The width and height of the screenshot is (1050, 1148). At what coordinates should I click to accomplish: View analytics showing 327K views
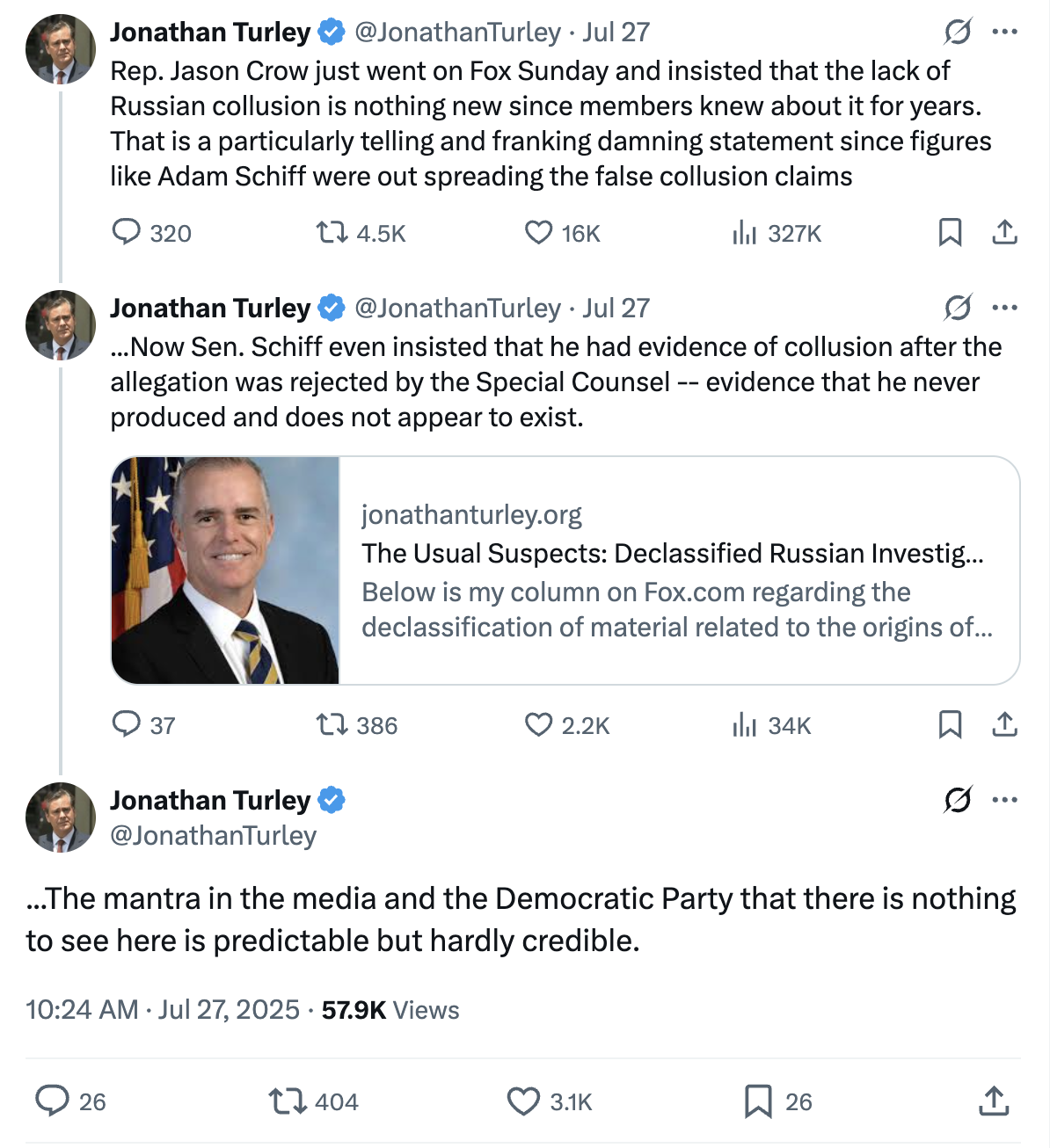click(x=744, y=232)
